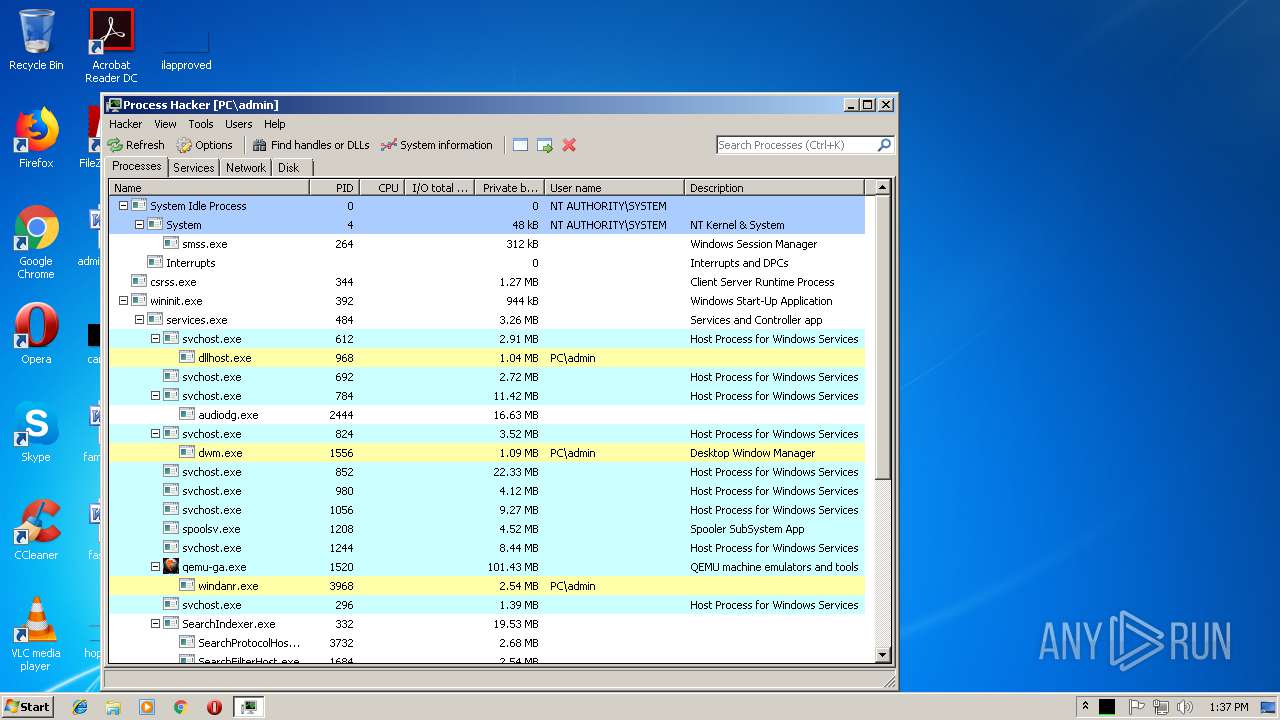The width and height of the screenshot is (1280, 720).
Task: Click the red X terminate icon
Action: click(x=569, y=145)
